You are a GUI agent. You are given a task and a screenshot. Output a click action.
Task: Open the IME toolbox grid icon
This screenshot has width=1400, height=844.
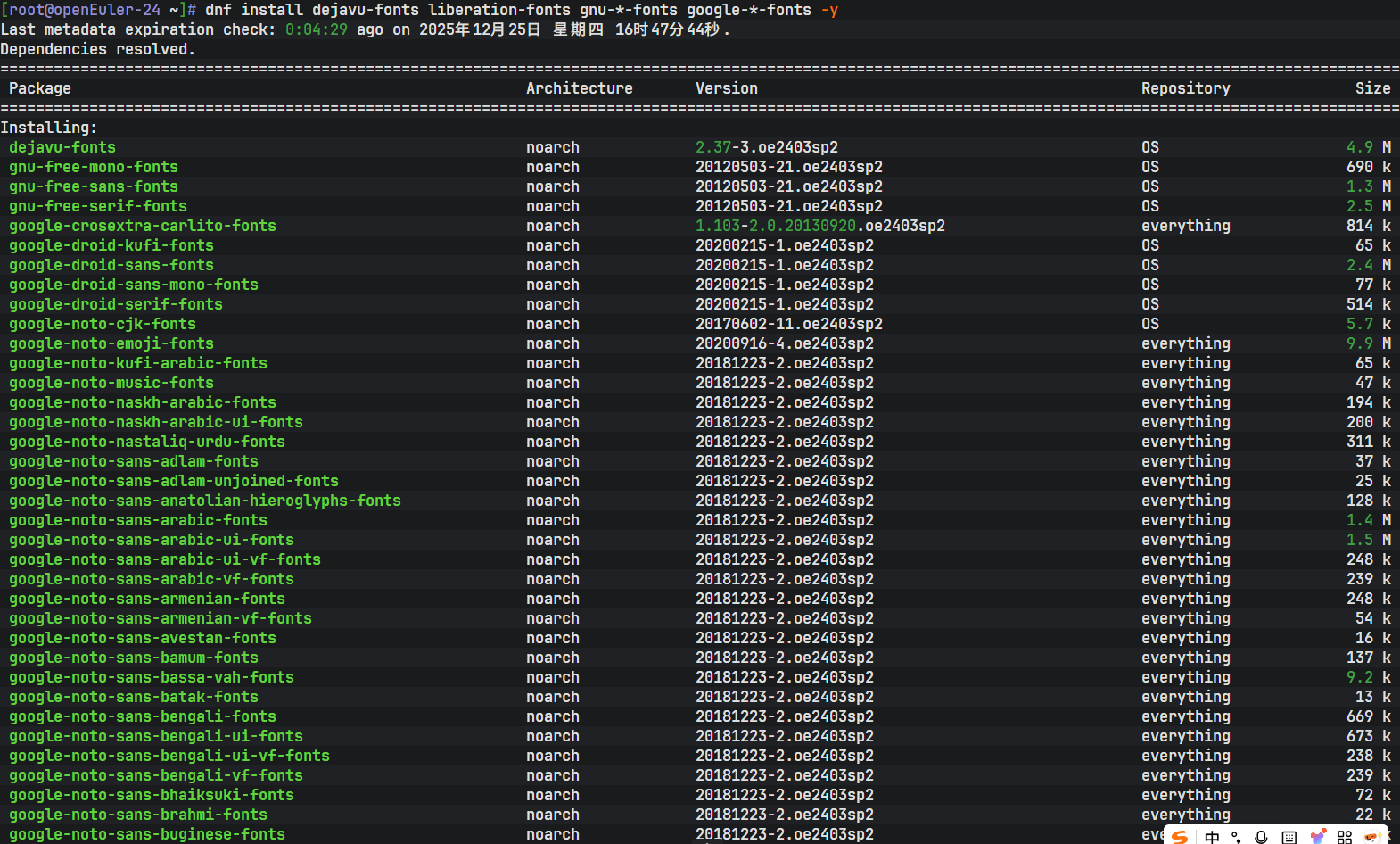[1345, 837]
